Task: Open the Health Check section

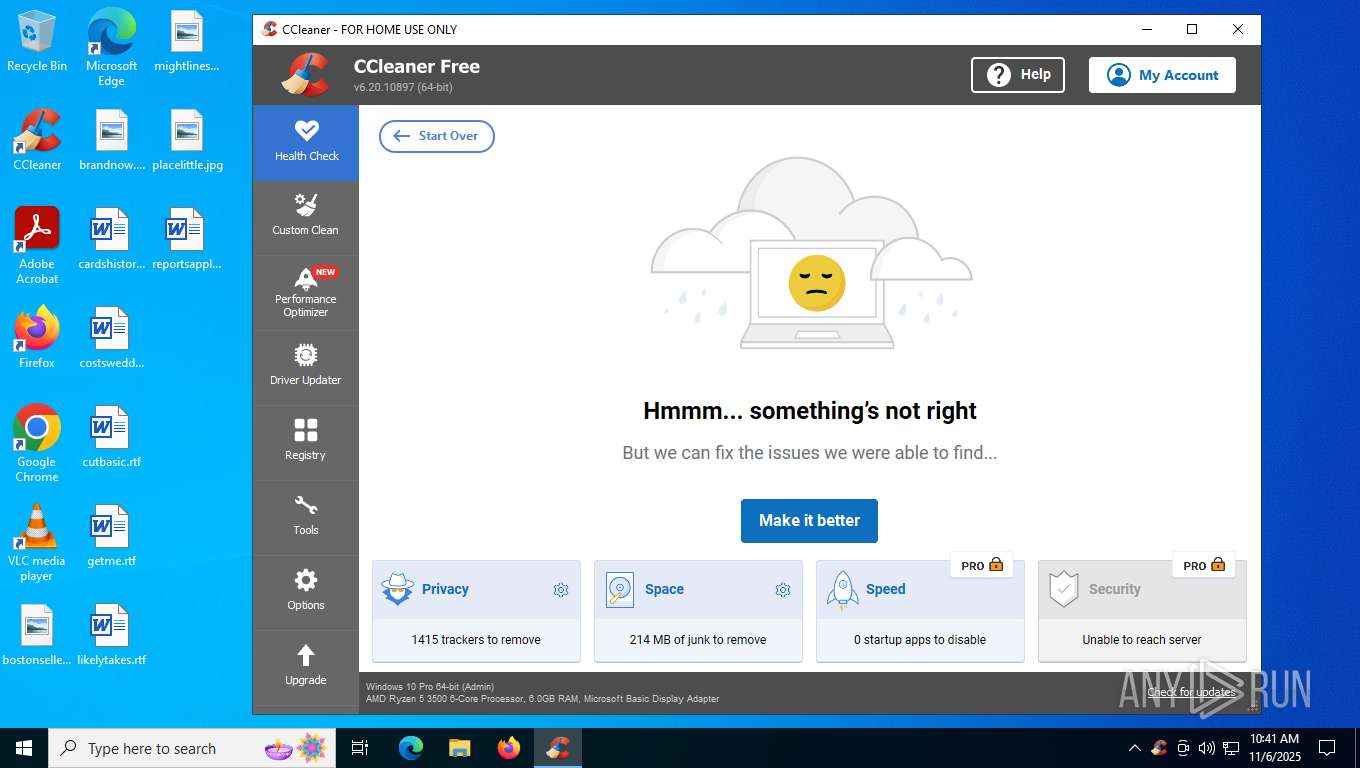Action: pos(306,143)
